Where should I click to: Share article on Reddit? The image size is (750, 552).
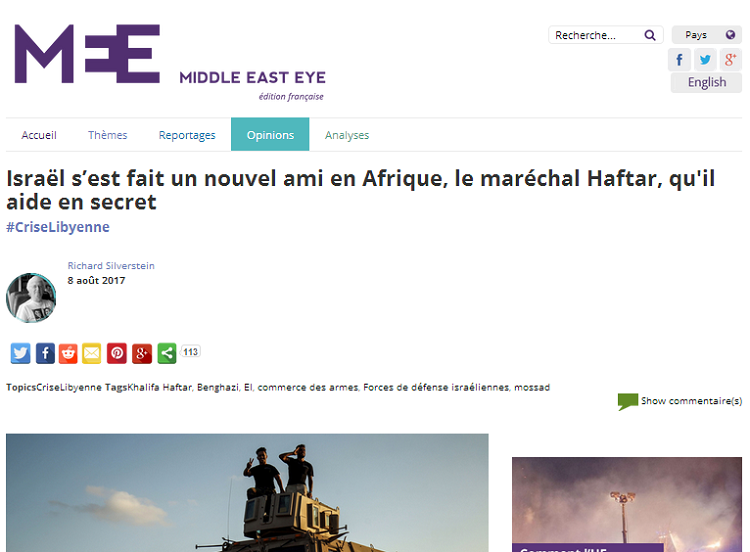[68, 353]
